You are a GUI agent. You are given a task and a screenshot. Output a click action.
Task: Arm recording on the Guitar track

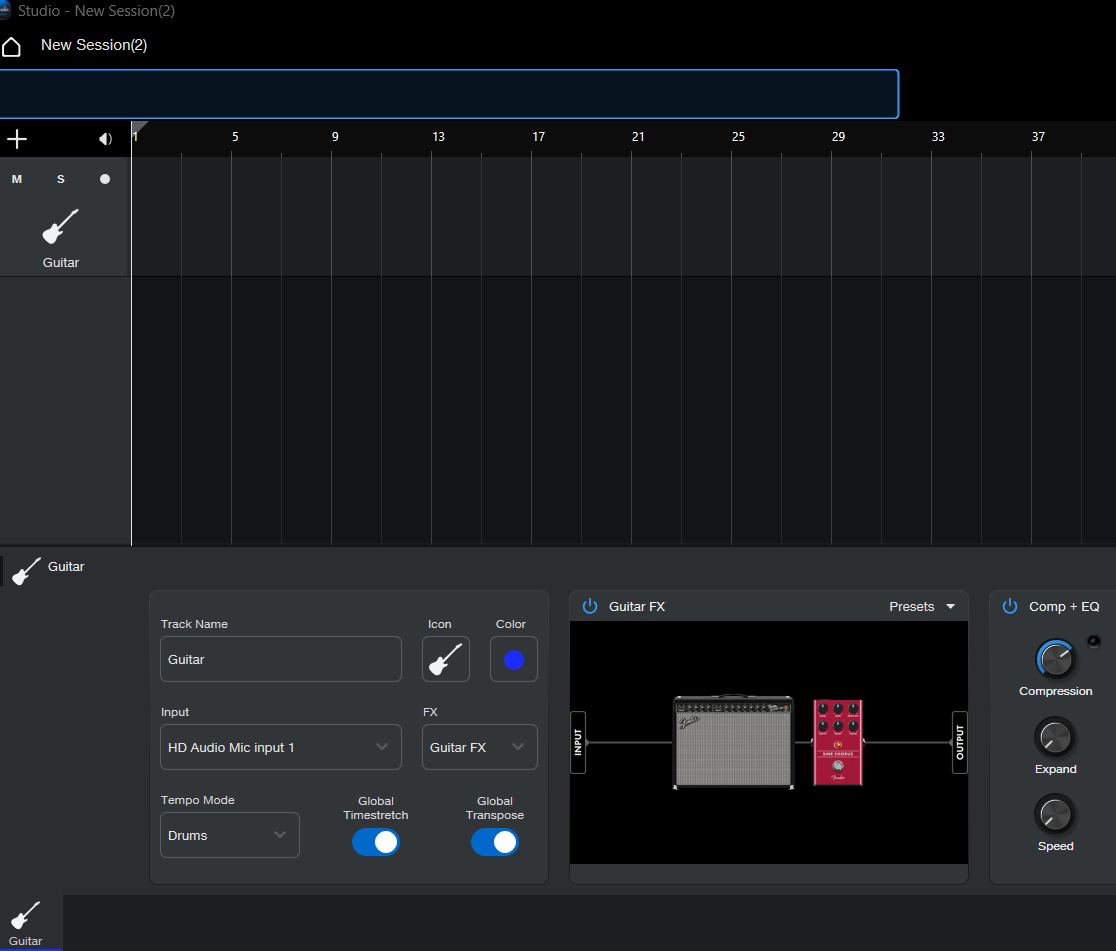pyautogui.click(x=105, y=179)
